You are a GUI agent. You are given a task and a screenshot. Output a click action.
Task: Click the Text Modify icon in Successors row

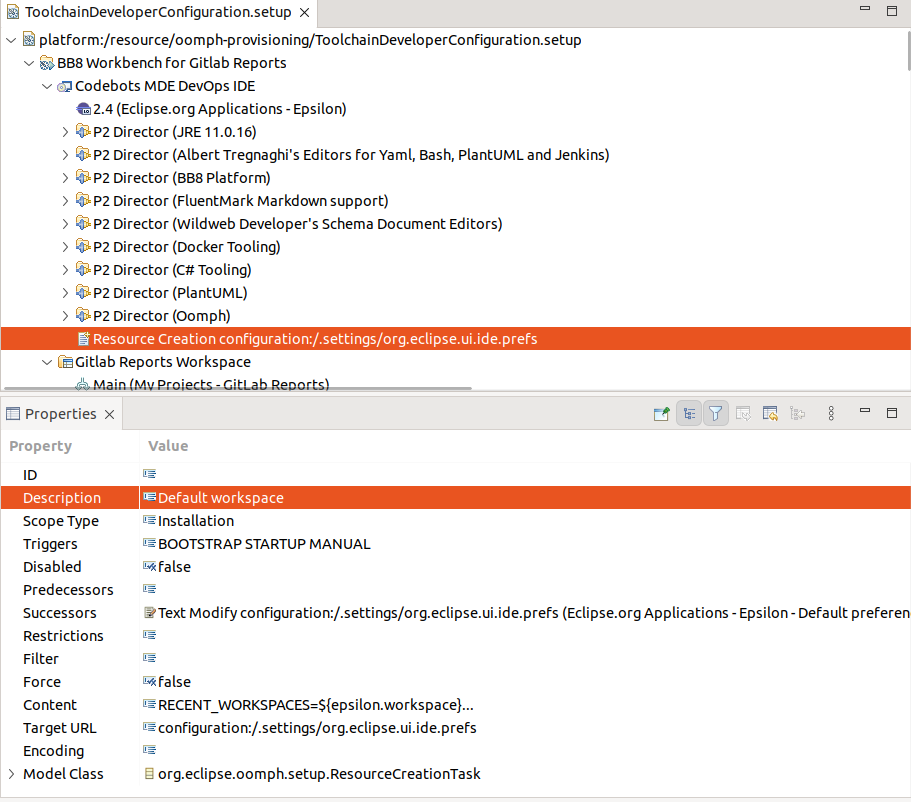click(149, 613)
